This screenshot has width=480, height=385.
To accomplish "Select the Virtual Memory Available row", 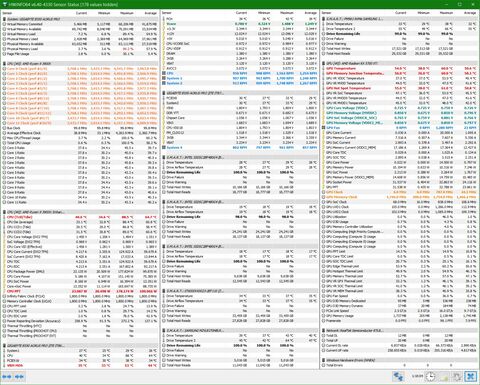I will click(80, 29).
